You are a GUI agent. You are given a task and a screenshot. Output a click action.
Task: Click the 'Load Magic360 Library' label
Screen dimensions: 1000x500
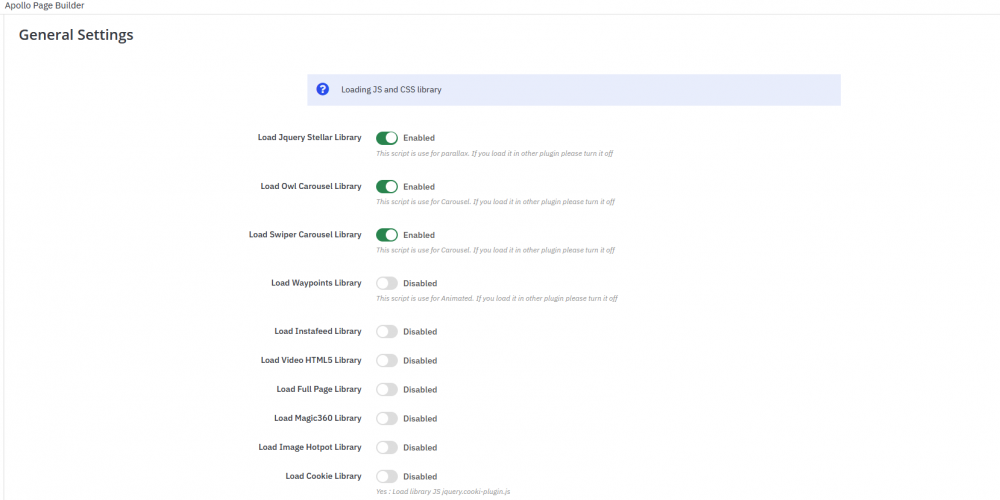(318, 418)
